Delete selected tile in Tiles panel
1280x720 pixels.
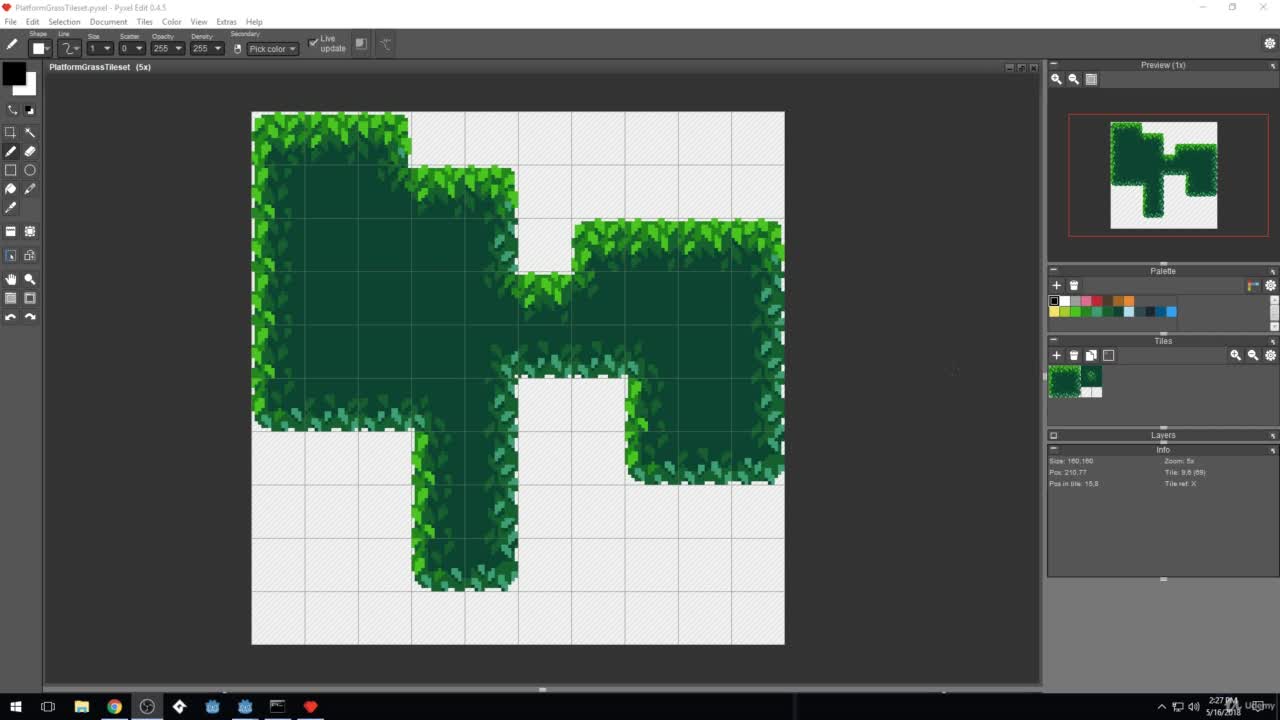(x=1074, y=355)
